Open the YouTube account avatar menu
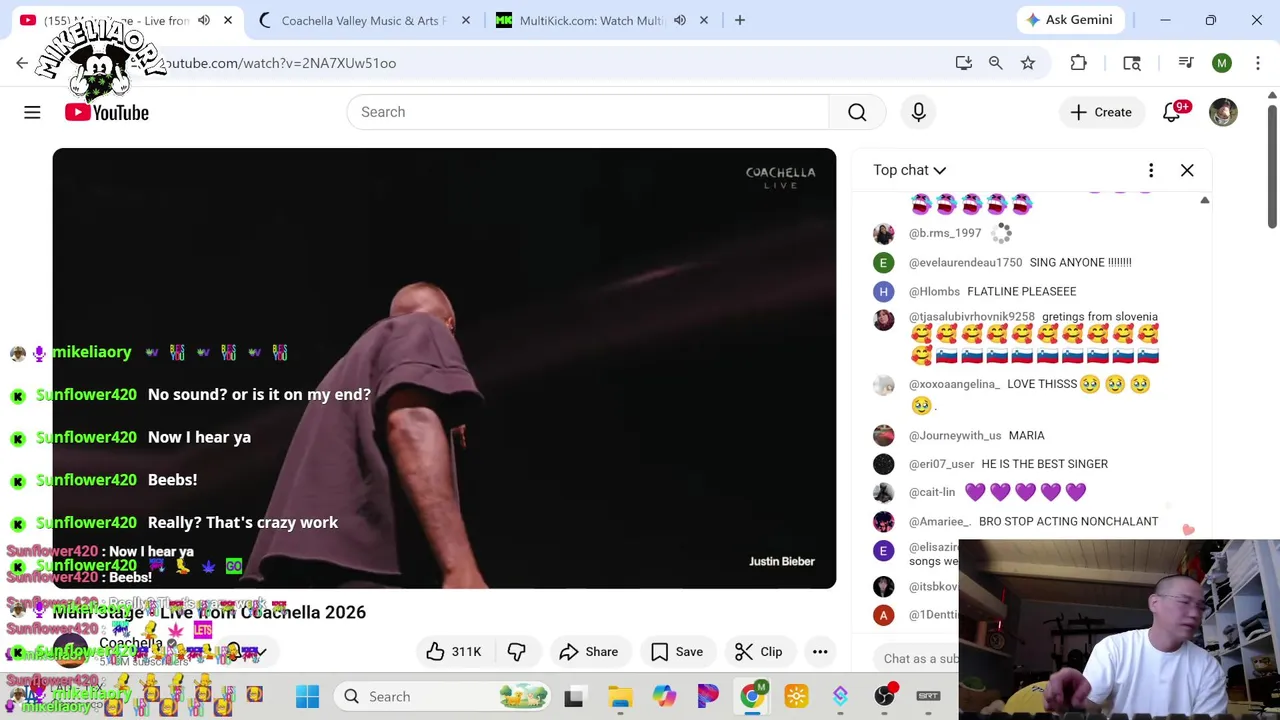Image resolution: width=1280 pixels, height=720 pixels. point(1223,112)
